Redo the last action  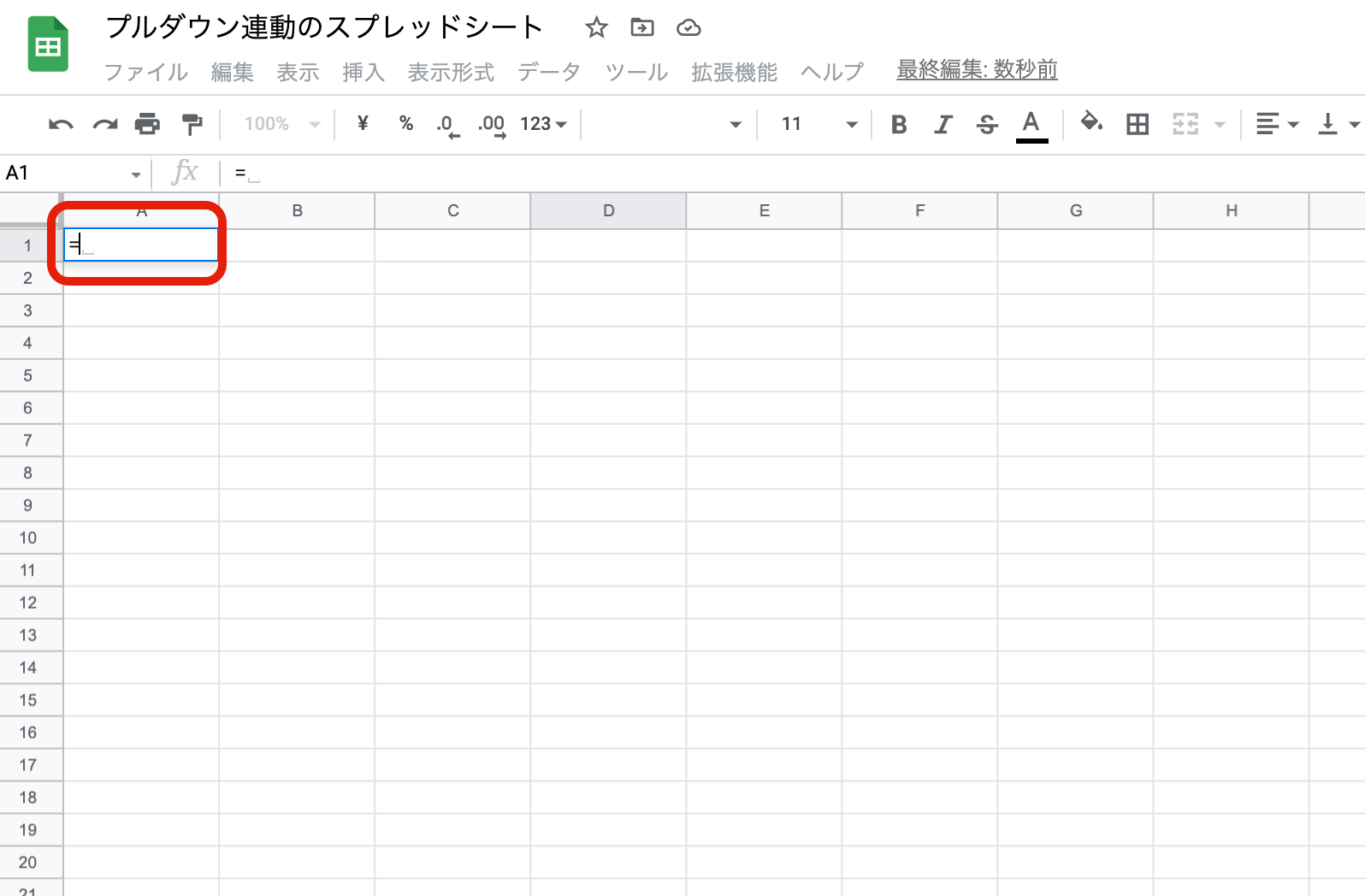(105, 125)
